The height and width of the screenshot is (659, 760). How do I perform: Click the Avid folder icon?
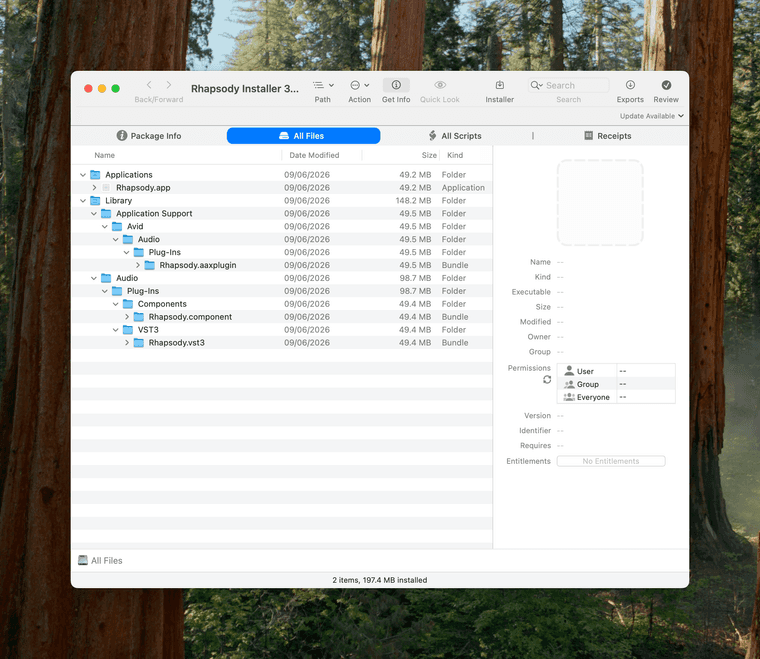117,226
